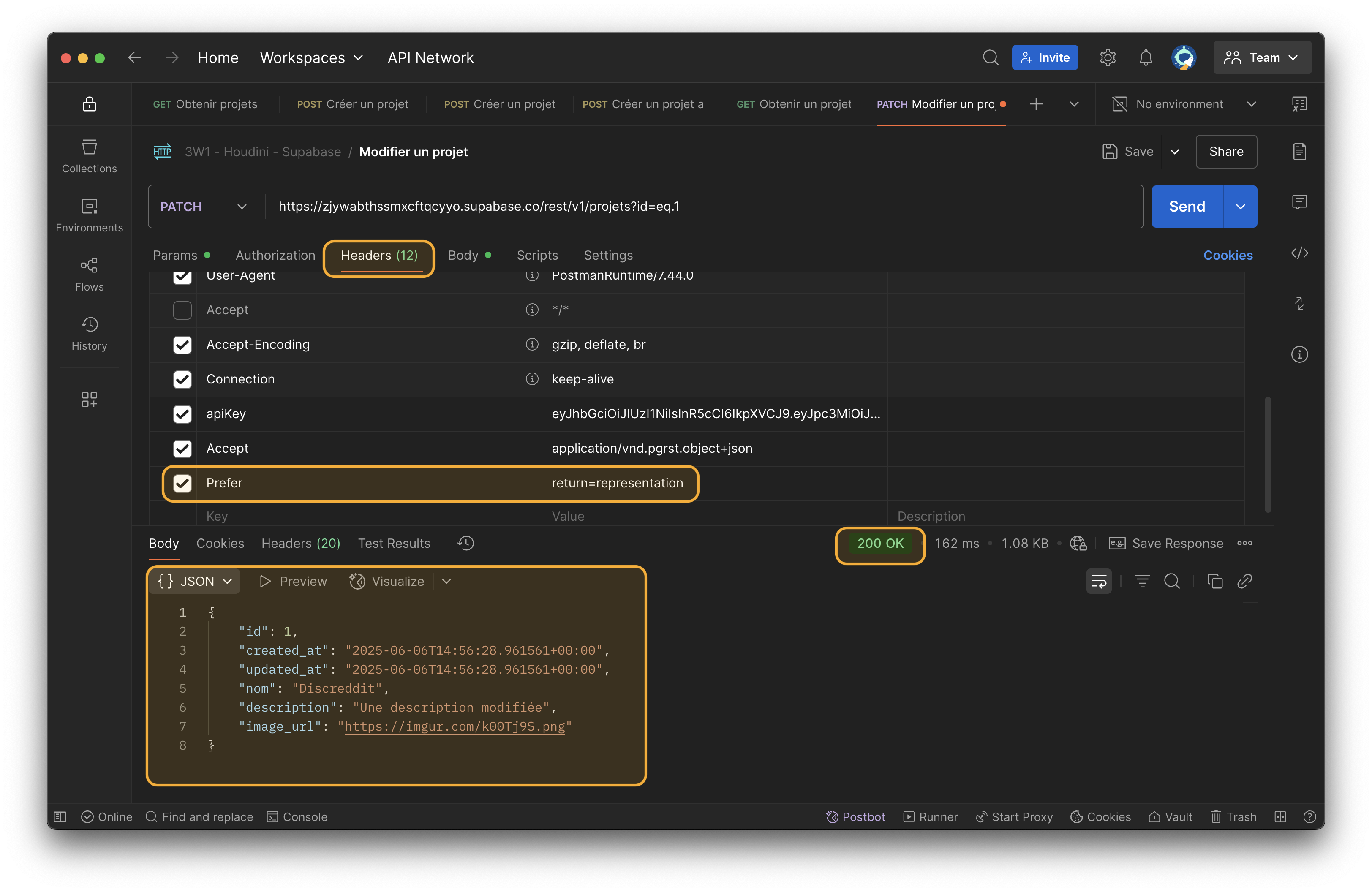Filter the response body

[x=1142, y=582]
